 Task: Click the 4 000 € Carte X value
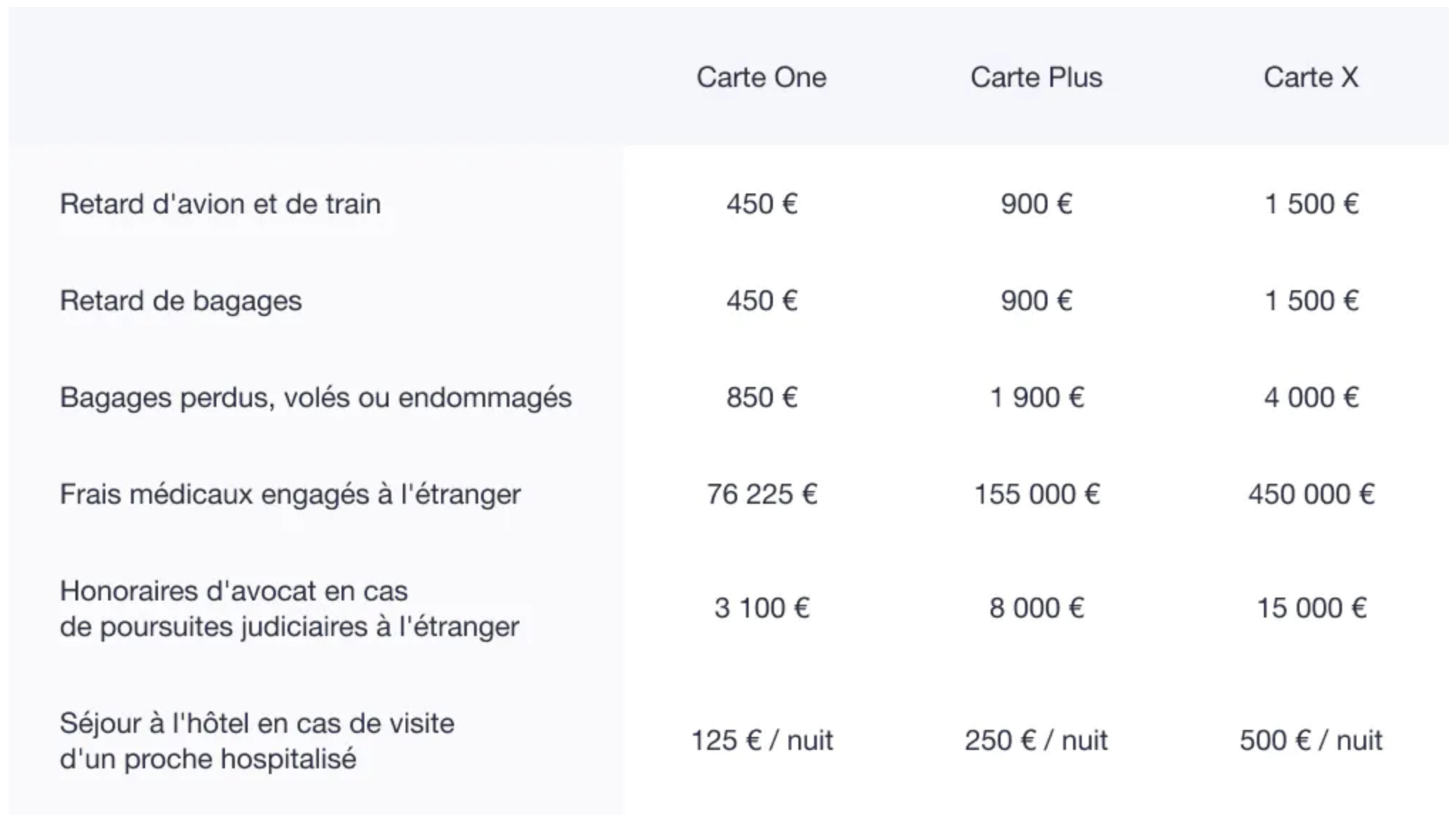pyautogui.click(x=1311, y=398)
